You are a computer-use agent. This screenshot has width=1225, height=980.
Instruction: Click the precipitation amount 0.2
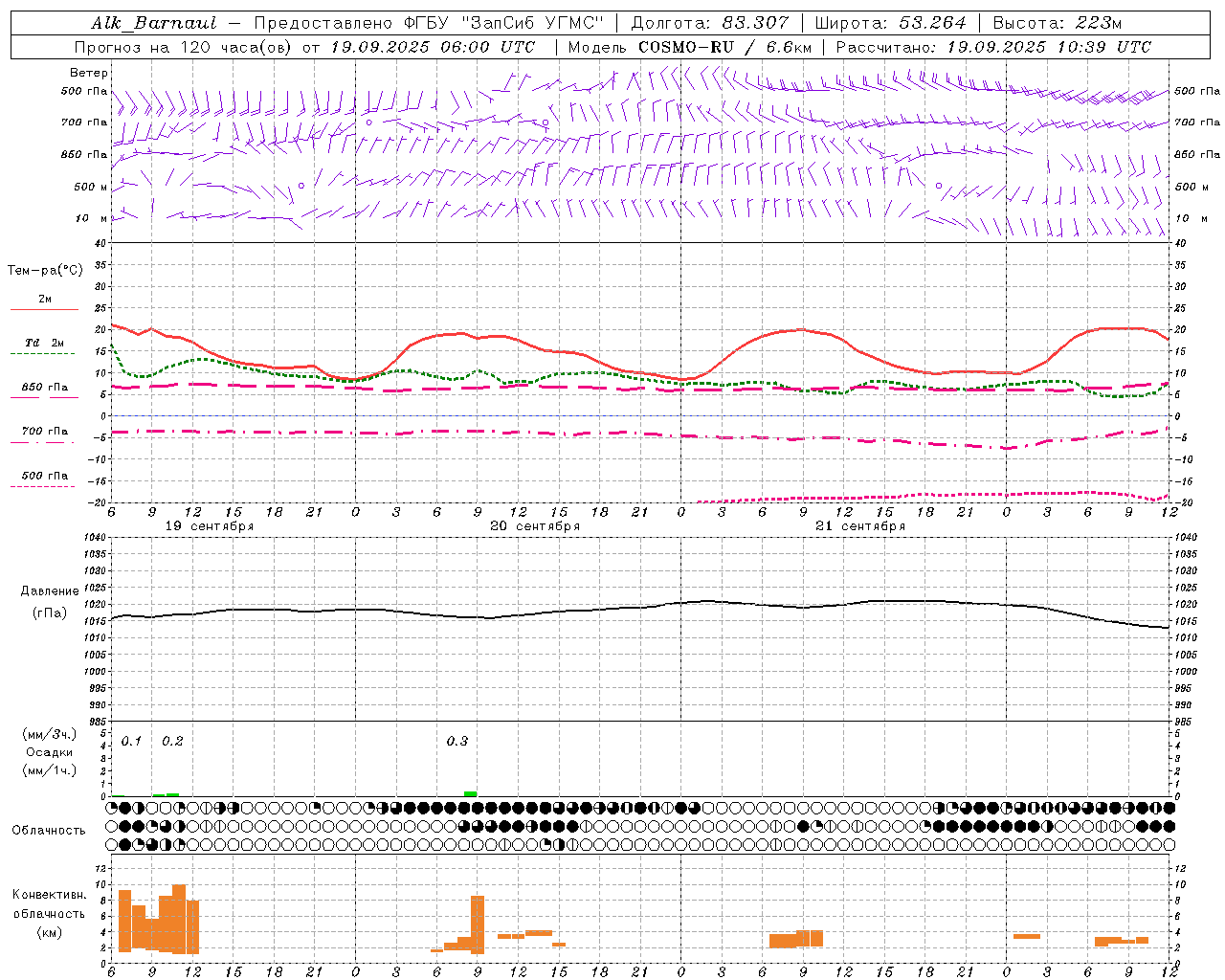pyautogui.click(x=172, y=741)
